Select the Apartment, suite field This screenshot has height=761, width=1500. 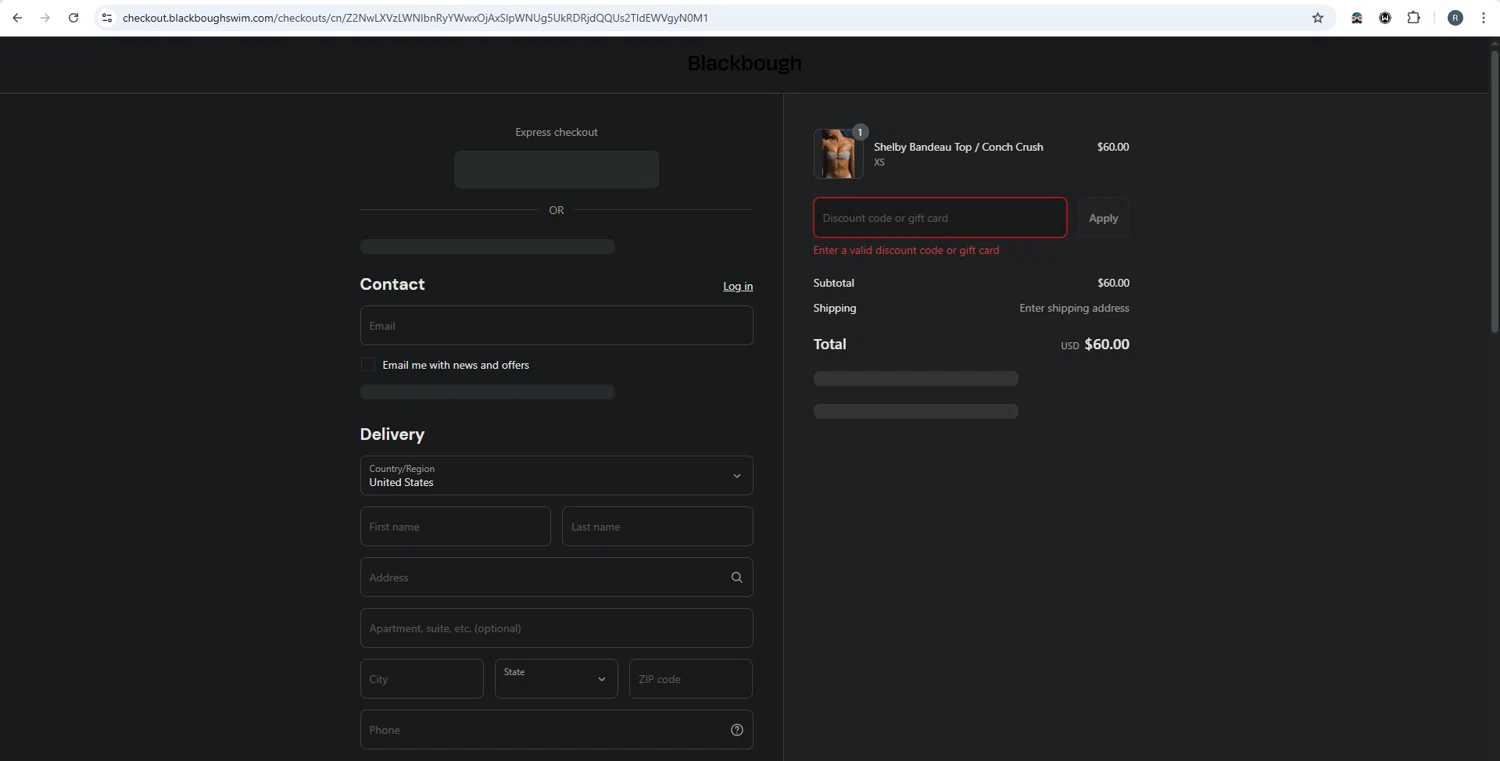point(556,628)
